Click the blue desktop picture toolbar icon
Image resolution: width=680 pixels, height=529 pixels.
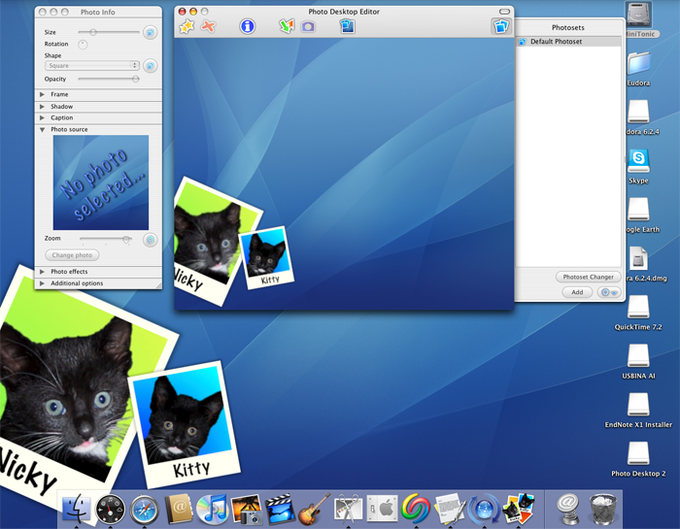click(347, 26)
